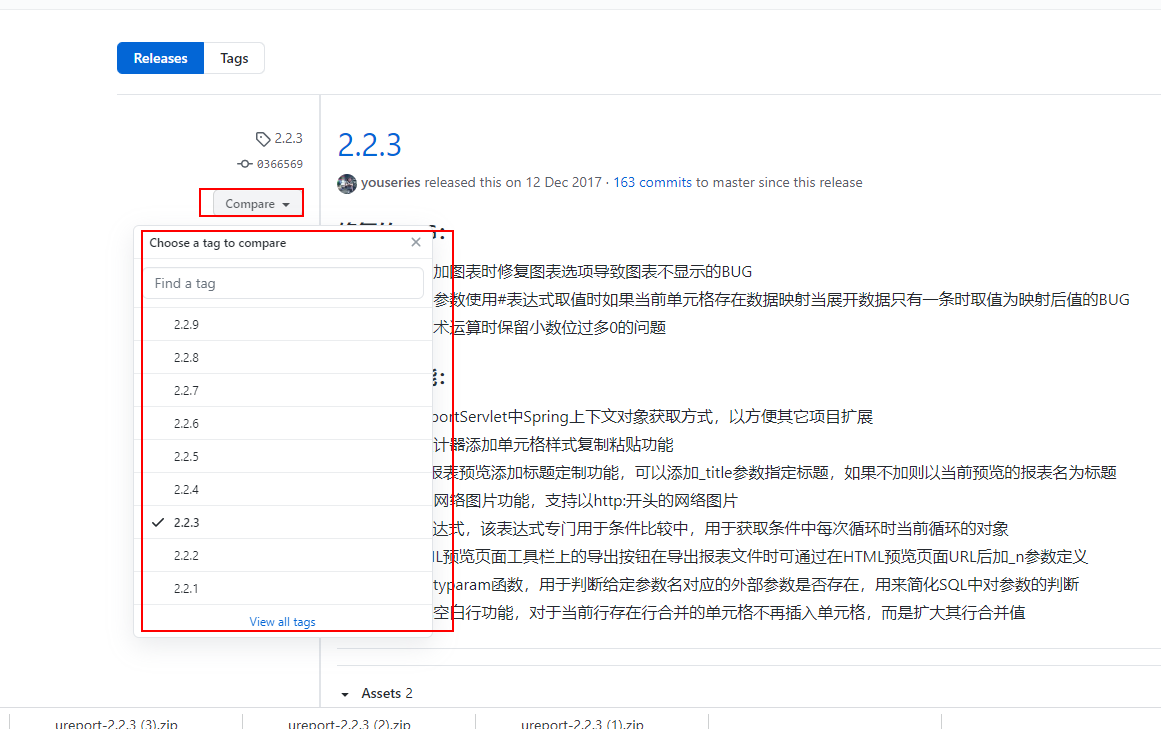
Task: Focus the Find a tag field
Action: (283, 283)
